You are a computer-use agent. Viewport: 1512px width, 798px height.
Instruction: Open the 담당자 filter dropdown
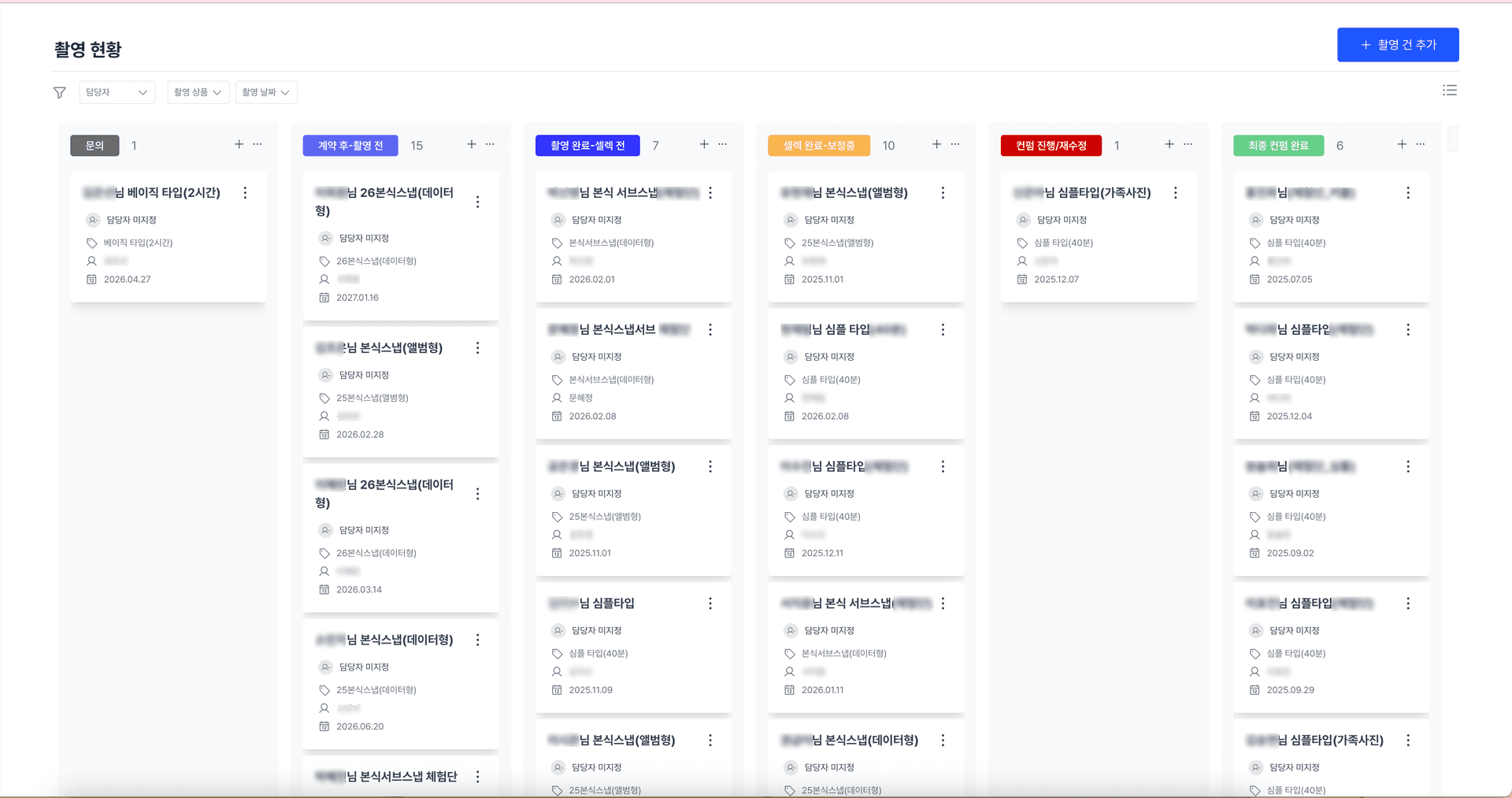click(117, 92)
